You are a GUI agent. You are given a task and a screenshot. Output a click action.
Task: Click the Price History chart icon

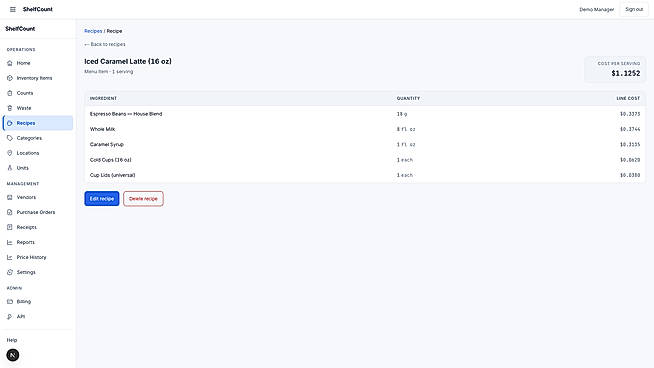pos(10,257)
